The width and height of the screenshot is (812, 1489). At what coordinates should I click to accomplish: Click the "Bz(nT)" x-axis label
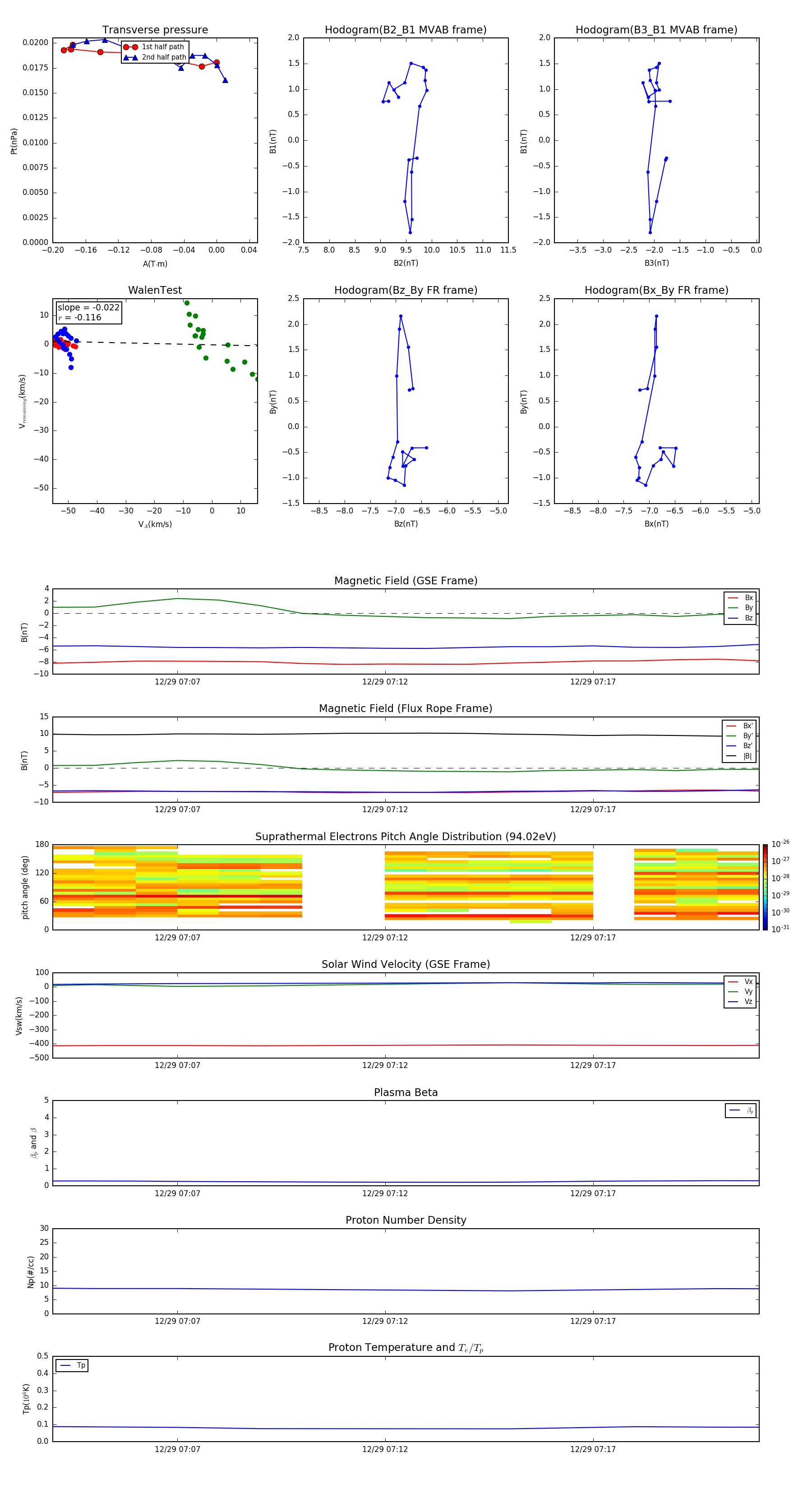[406, 524]
